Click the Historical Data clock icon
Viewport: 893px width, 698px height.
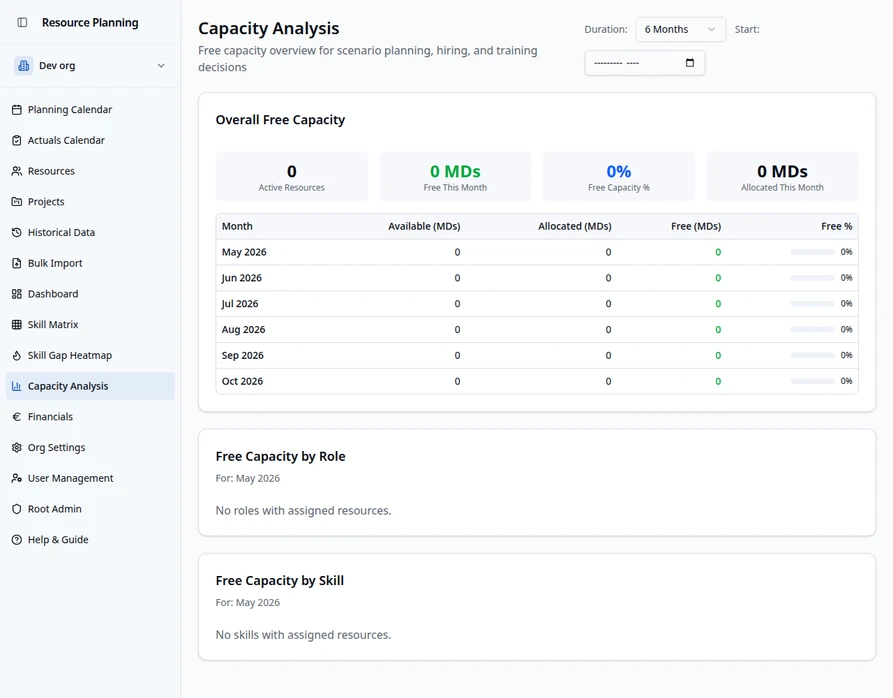(17, 232)
